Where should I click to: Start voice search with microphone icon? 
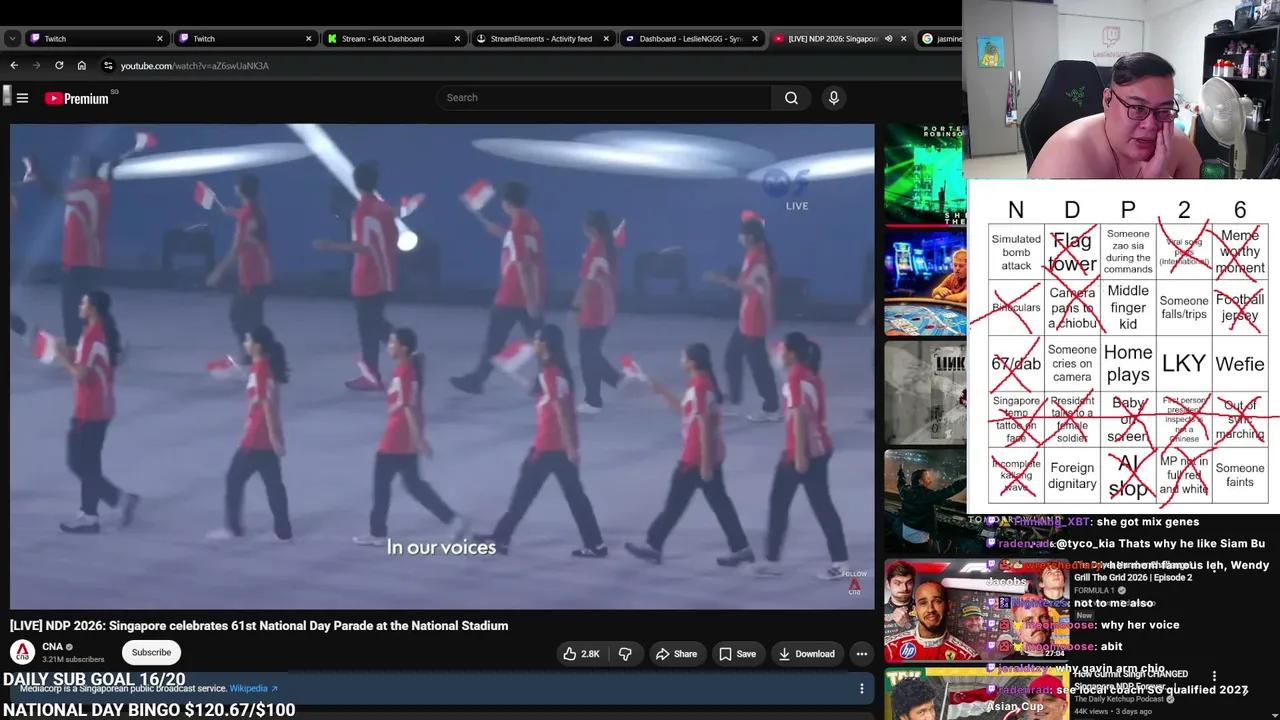tap(833, 98)
